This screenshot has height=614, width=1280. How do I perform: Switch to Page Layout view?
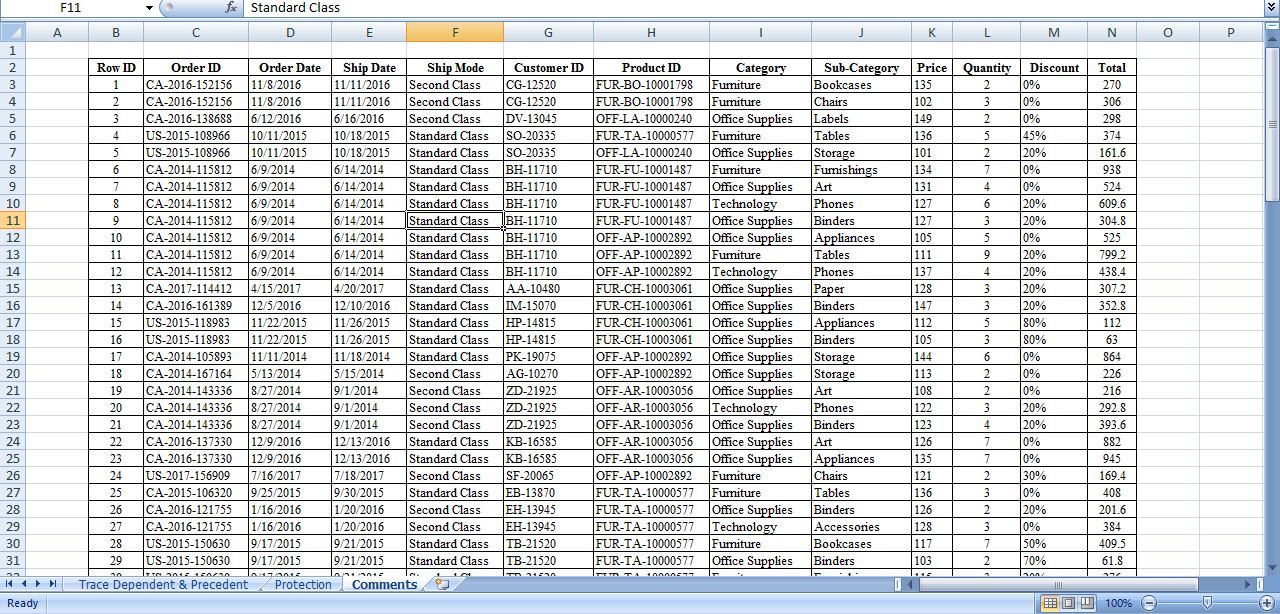pos(1068,603)
